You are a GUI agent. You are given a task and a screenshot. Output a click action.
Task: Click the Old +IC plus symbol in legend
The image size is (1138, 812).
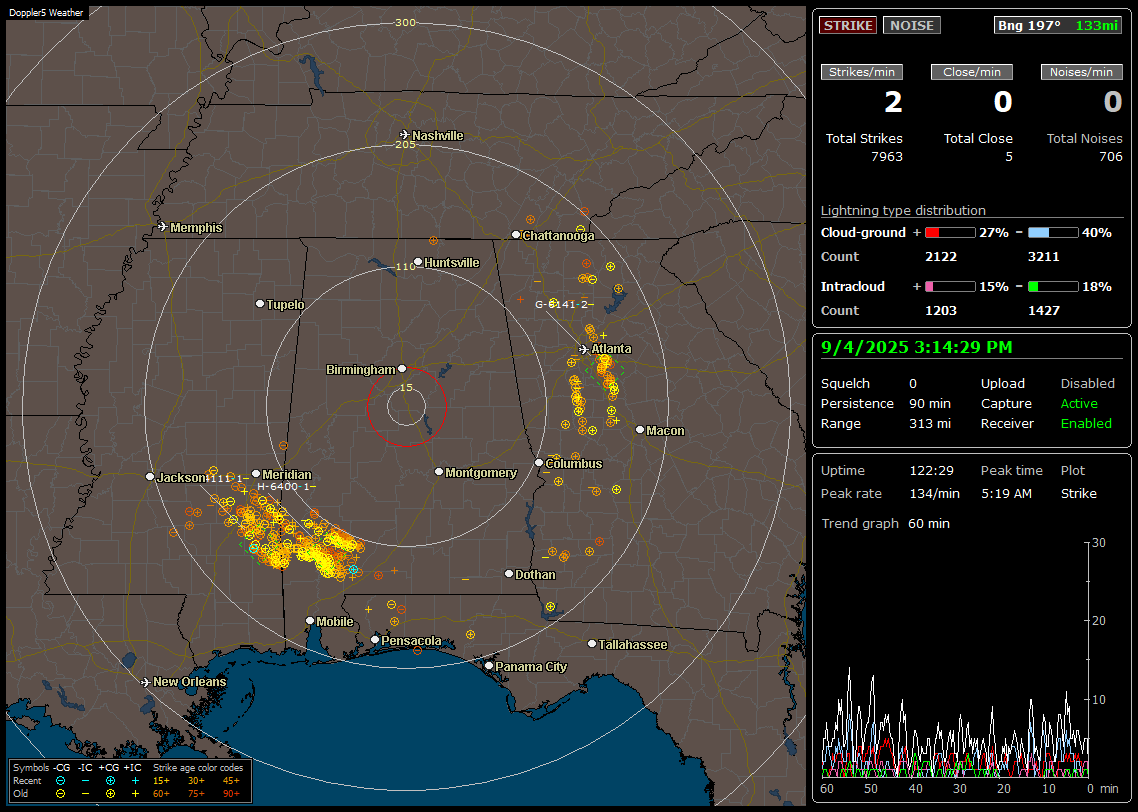click(x=135, y=794)
